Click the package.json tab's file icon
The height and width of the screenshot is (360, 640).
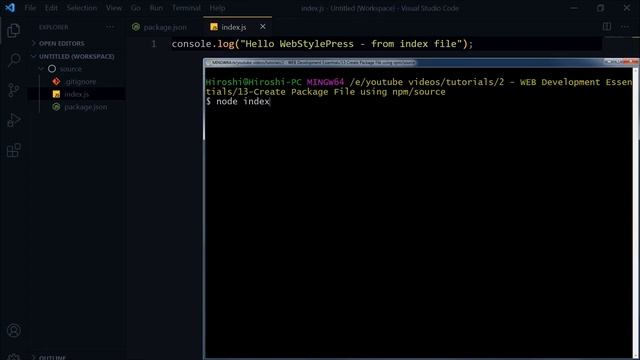click(136, 27)
